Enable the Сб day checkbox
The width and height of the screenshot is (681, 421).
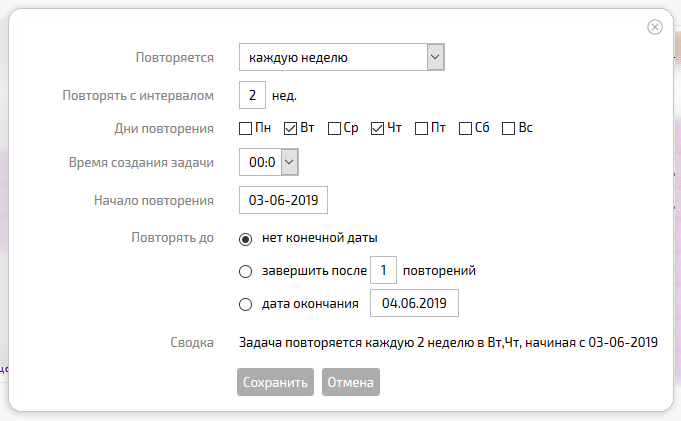[x=465, y=129]
